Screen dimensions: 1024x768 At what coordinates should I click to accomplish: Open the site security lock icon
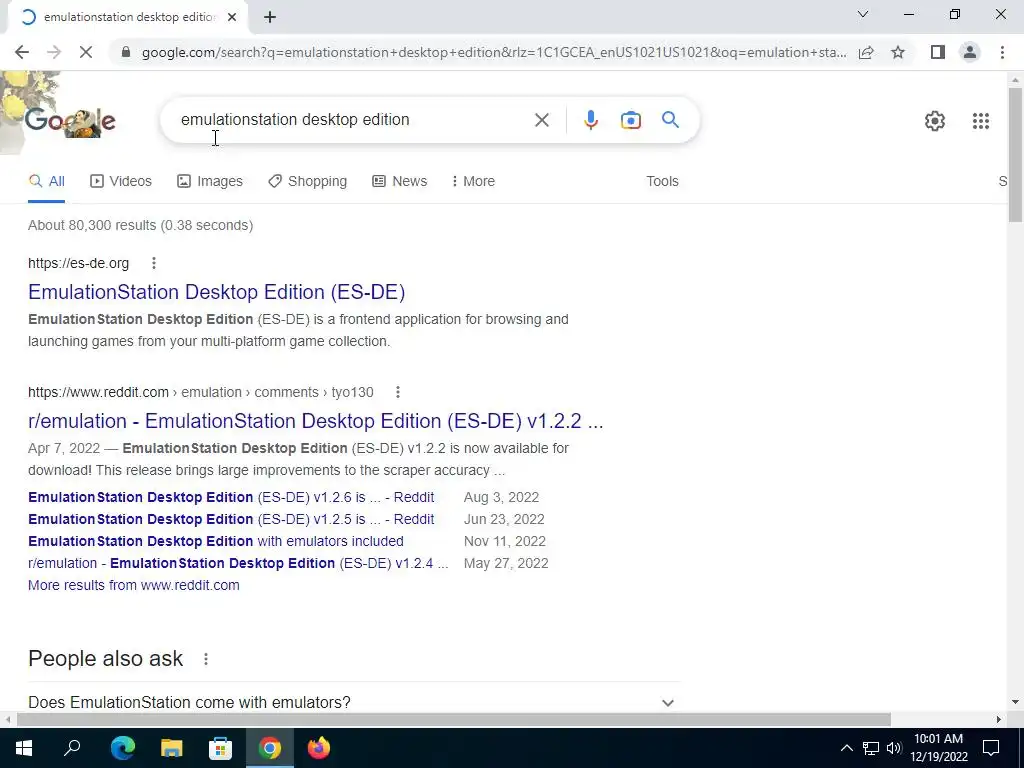[x=126, y=52]
